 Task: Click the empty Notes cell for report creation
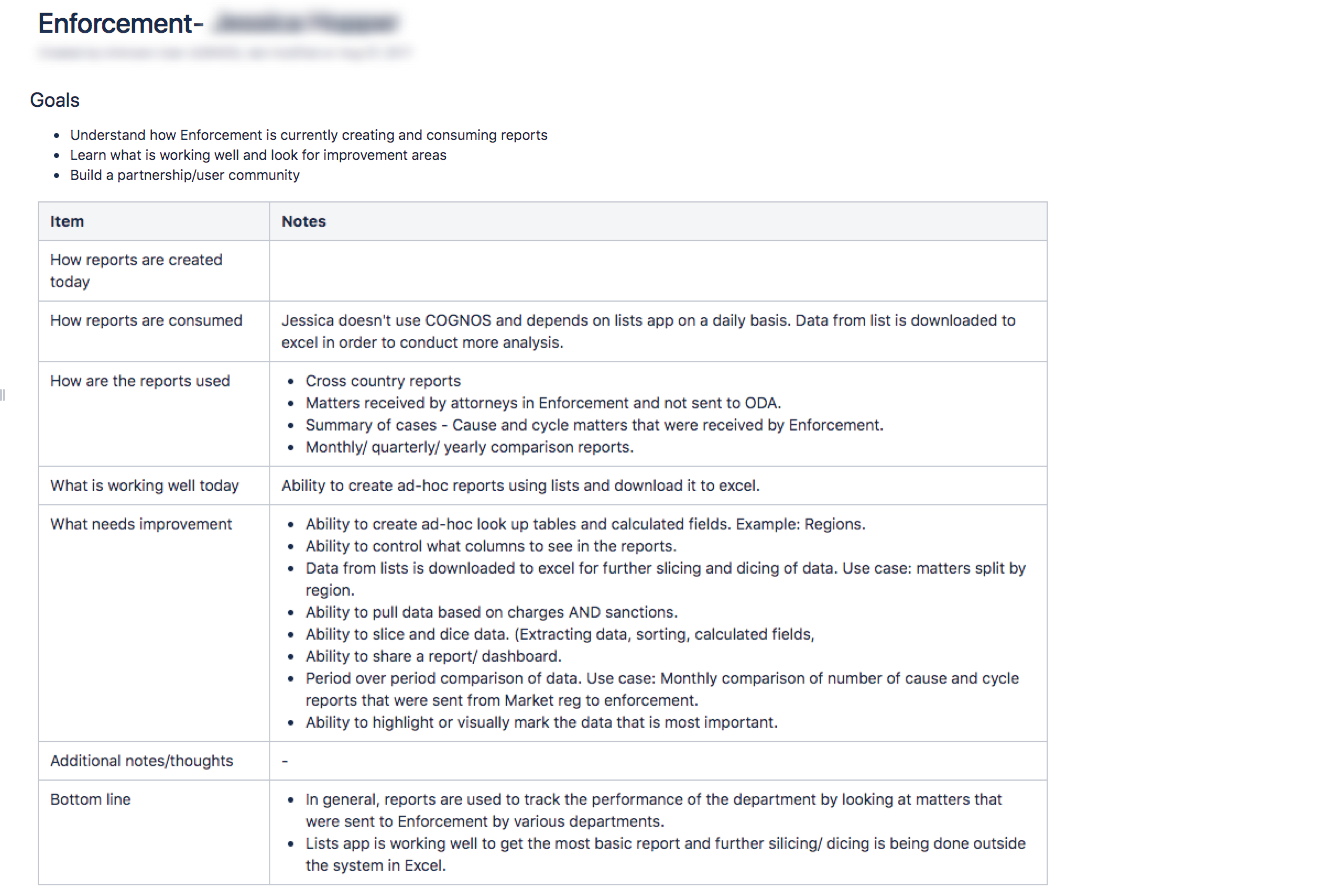coord(658,270)
